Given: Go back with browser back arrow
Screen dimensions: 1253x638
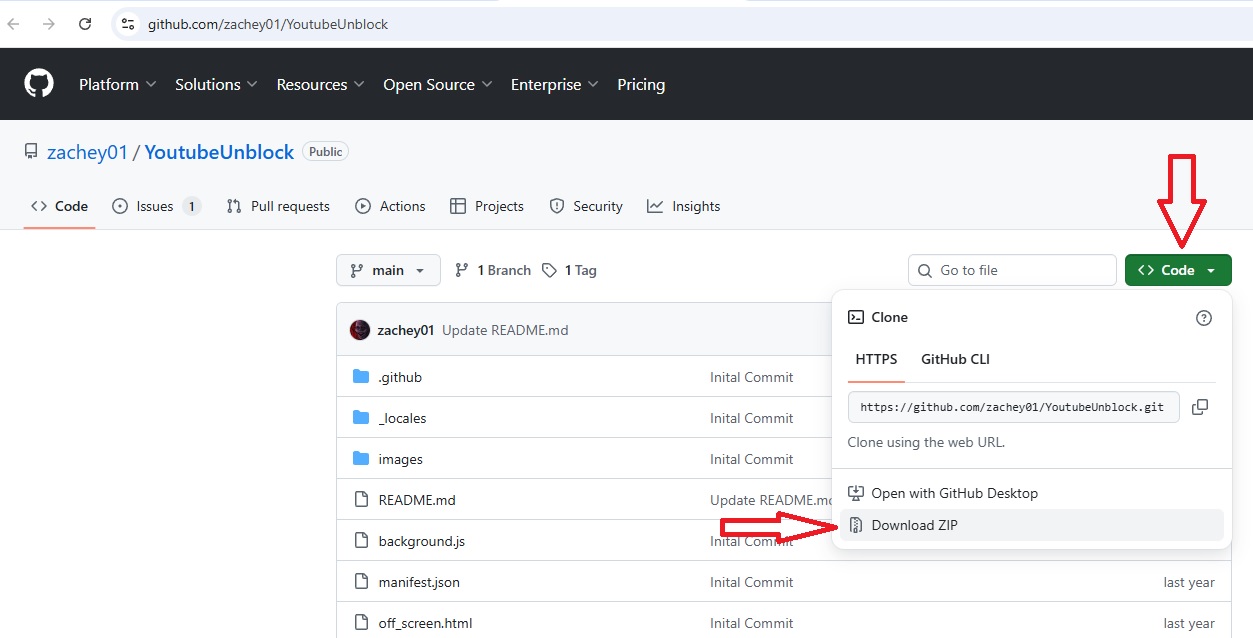Looking at the screenshot, I should tap(14, 24).
